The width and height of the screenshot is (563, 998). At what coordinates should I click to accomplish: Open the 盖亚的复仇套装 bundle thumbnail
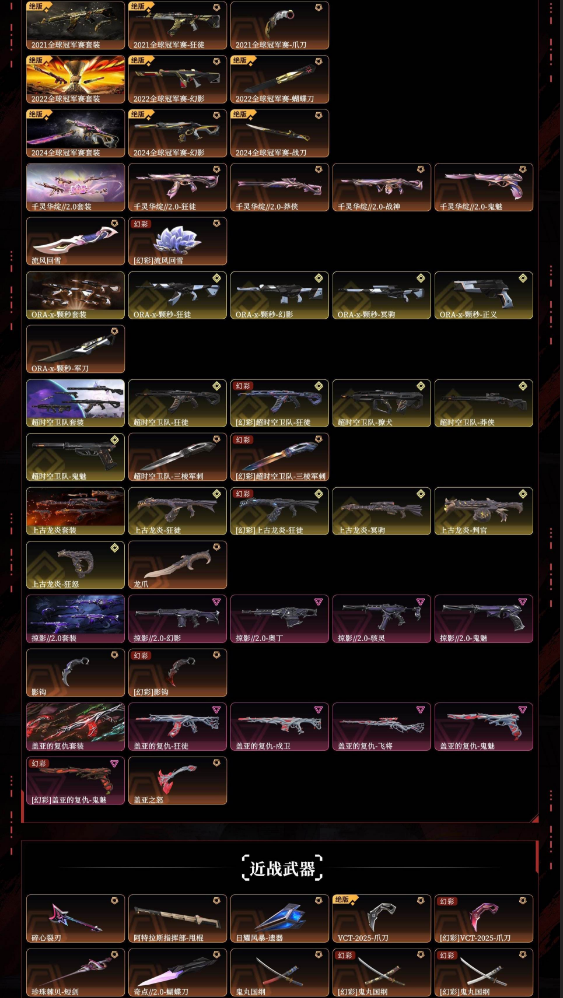point(76,727)
